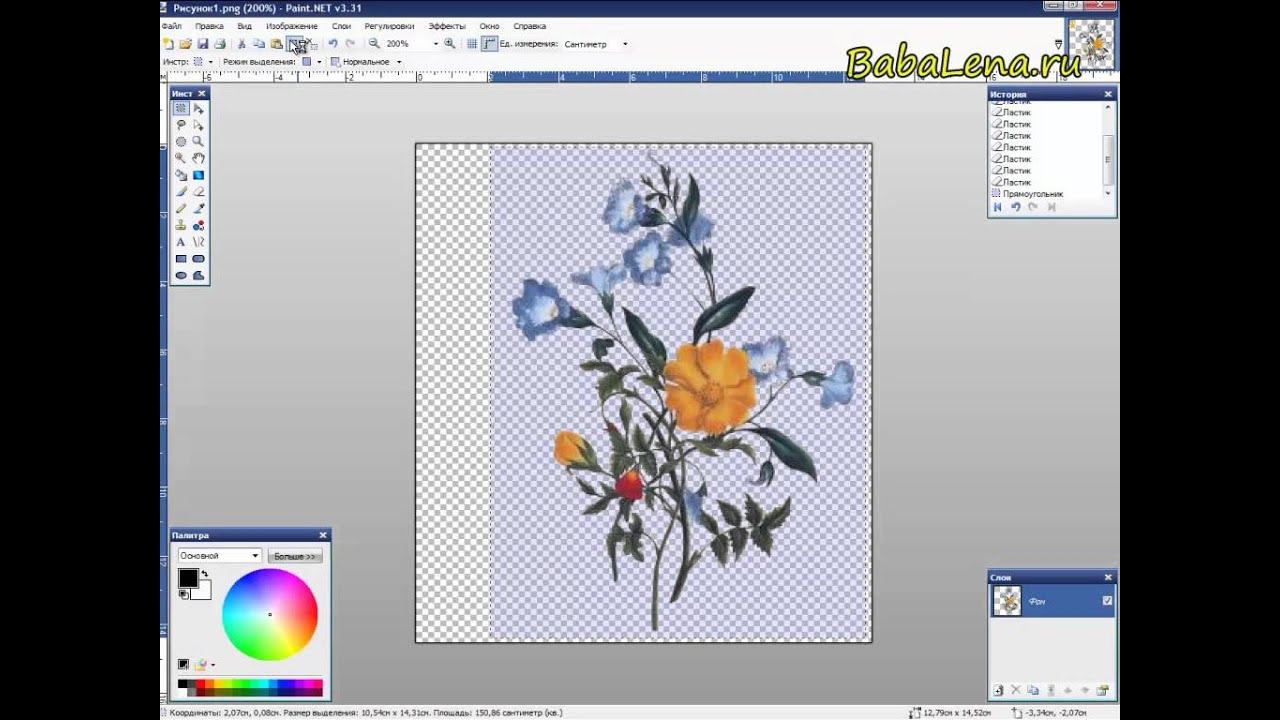Click the Zoom In toolbar icon
Screen dimensions: 1280x720
coord(449,44)
